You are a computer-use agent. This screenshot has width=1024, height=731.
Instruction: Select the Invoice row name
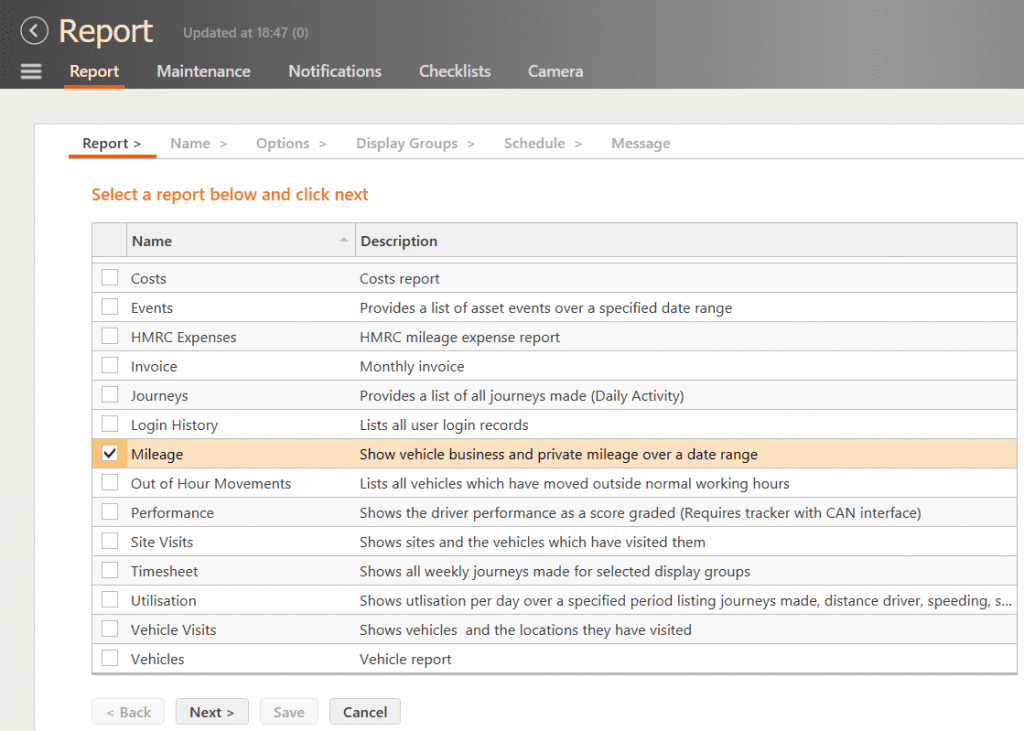coord(153,366)
